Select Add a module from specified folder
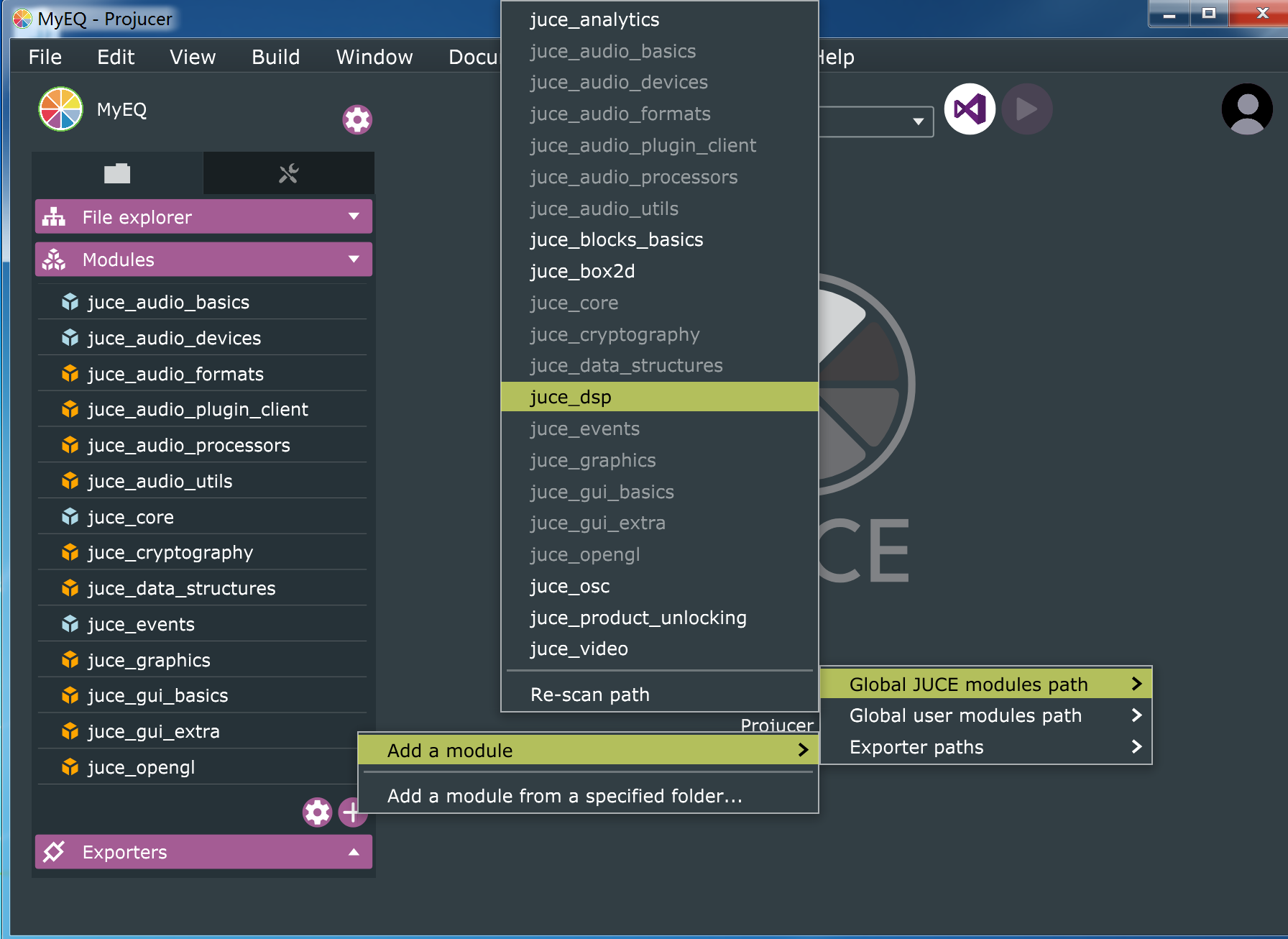Image resolution: width=1288 pixels, height=939 pixels. [564, 796]
